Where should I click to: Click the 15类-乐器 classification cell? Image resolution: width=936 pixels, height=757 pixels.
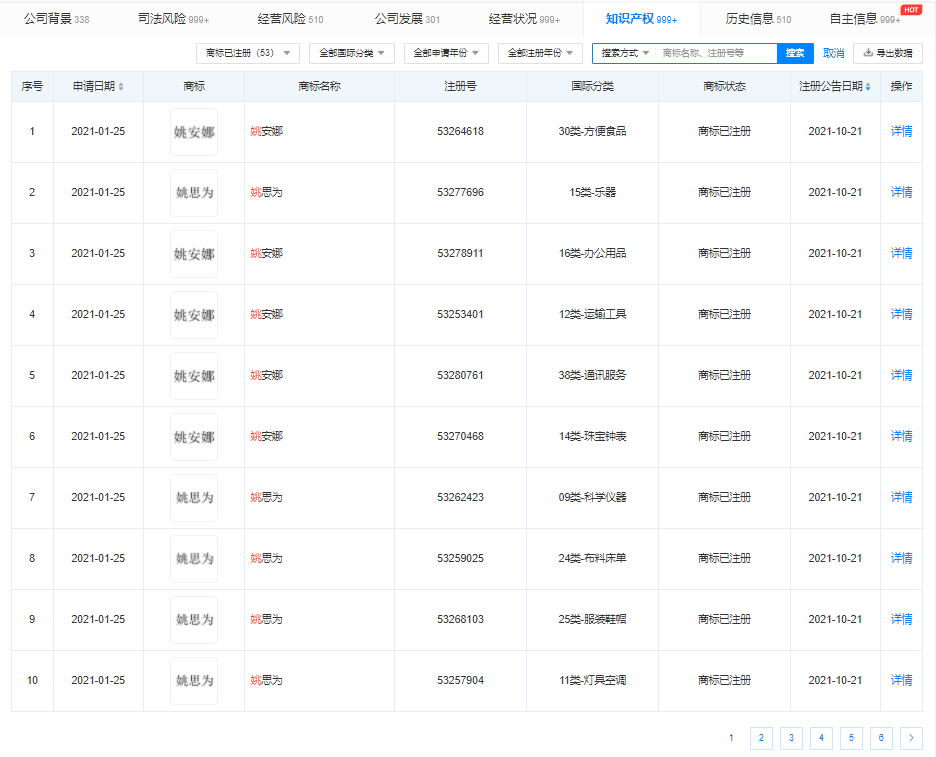(x=592, y=192)
